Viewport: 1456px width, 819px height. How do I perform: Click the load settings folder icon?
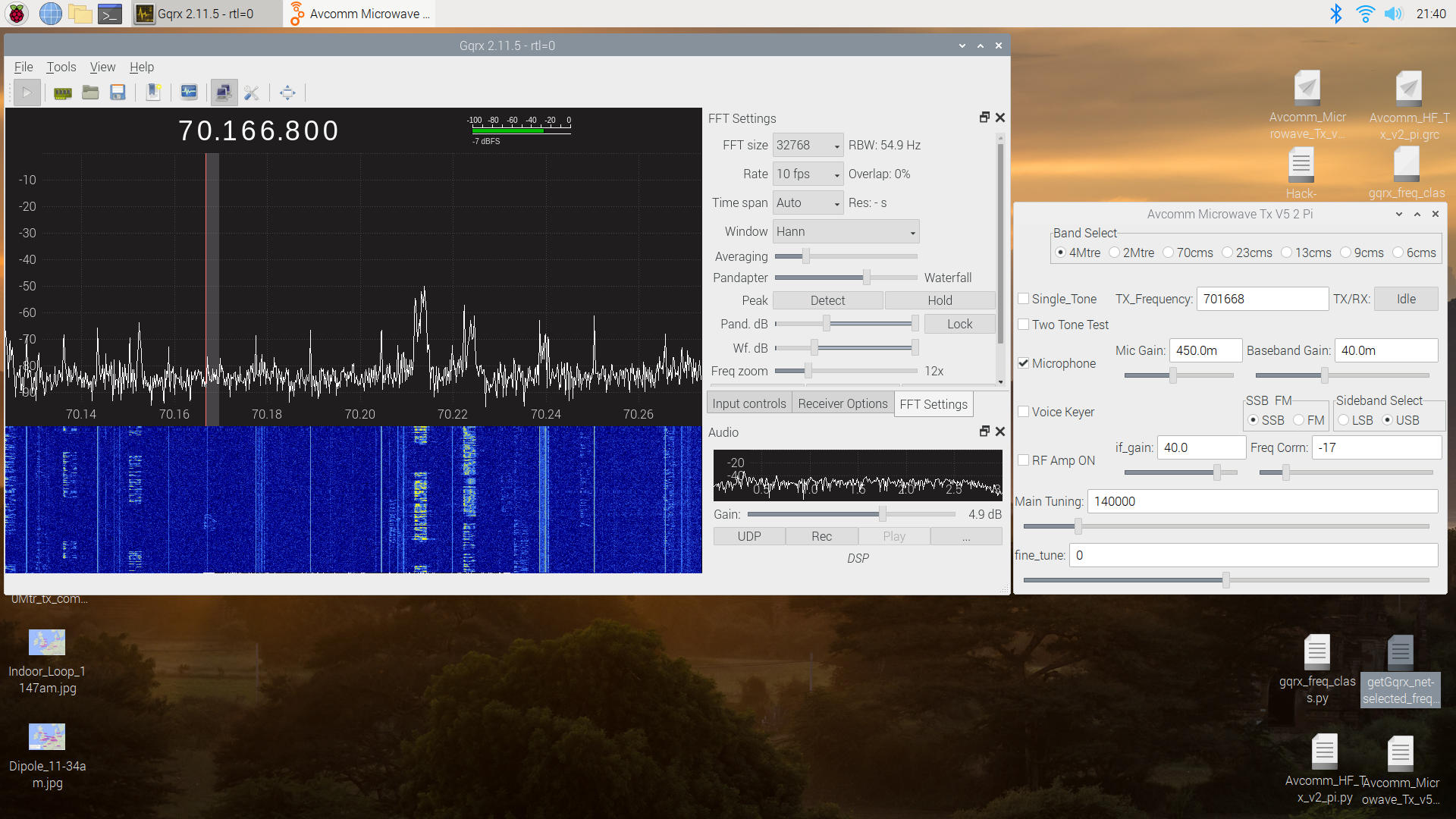click(x=90, y=93)
